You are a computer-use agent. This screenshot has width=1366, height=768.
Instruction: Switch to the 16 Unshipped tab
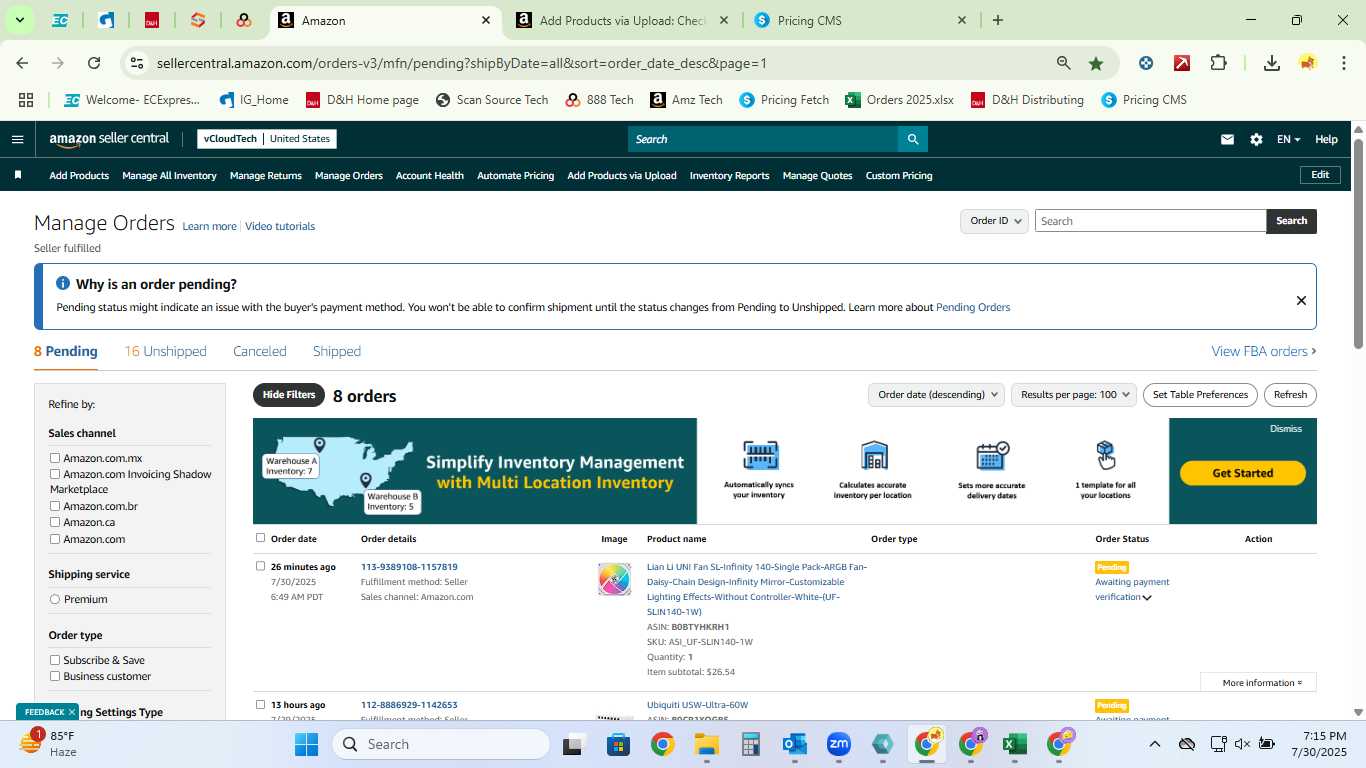165,351
